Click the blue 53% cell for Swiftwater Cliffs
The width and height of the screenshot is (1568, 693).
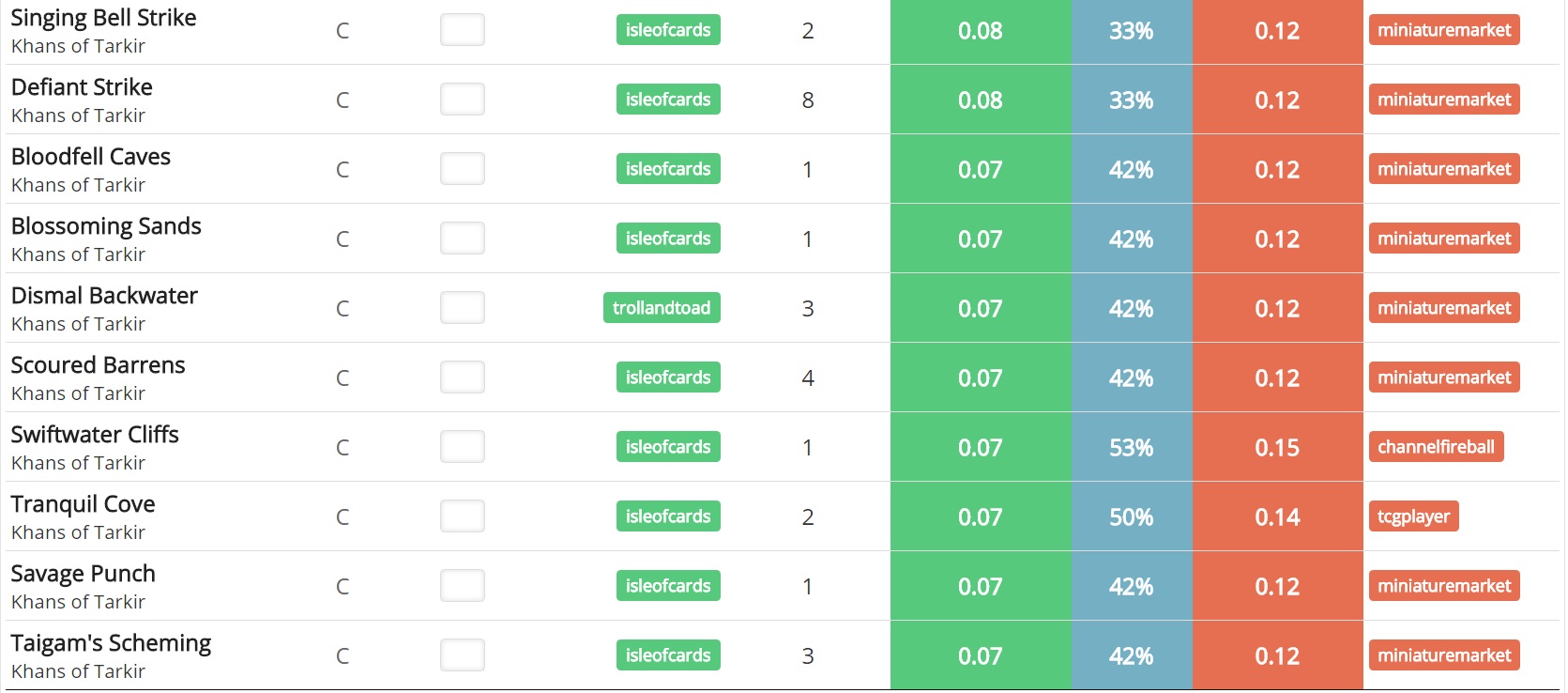[1131, 447]
